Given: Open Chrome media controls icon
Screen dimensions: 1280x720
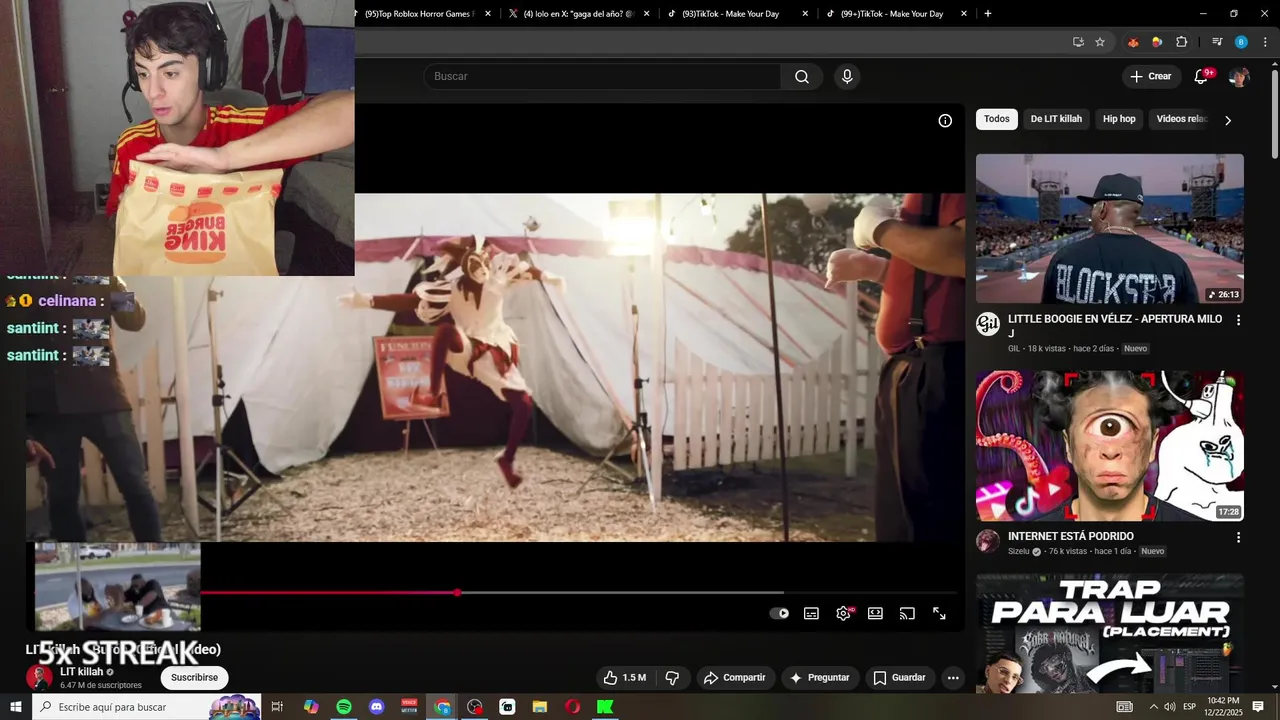Looking at the screenshot, I should click(1217, 42).
